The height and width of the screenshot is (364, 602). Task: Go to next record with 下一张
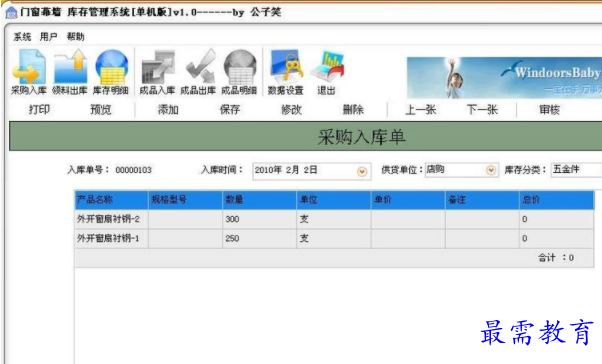(482, 110)
